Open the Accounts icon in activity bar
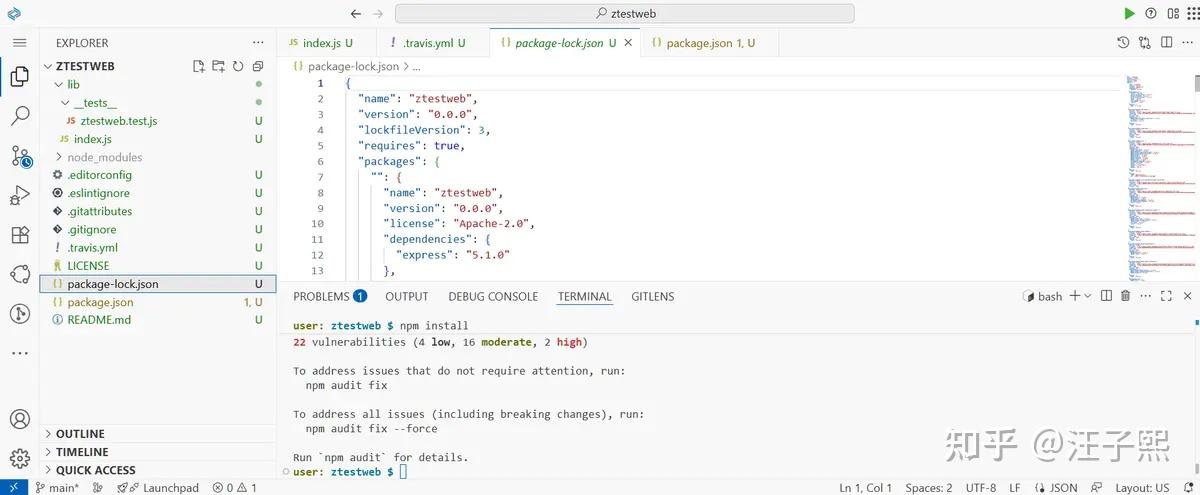The width and height of the screenshot is (1200, 495). (x=19, y=419)
